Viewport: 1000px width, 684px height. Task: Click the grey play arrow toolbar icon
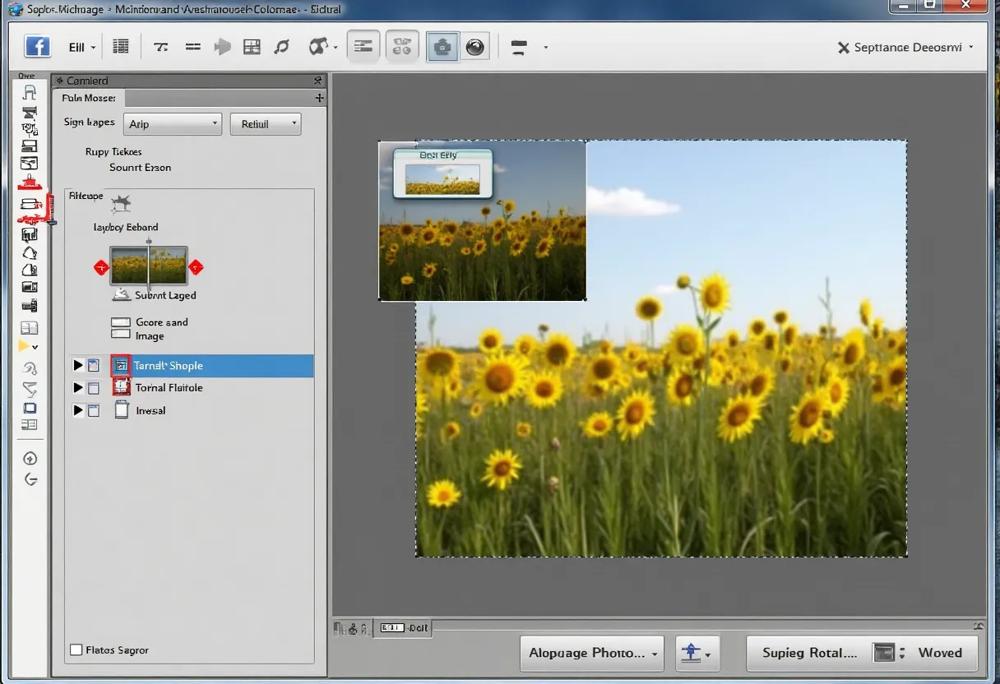[x=223, y=47]
